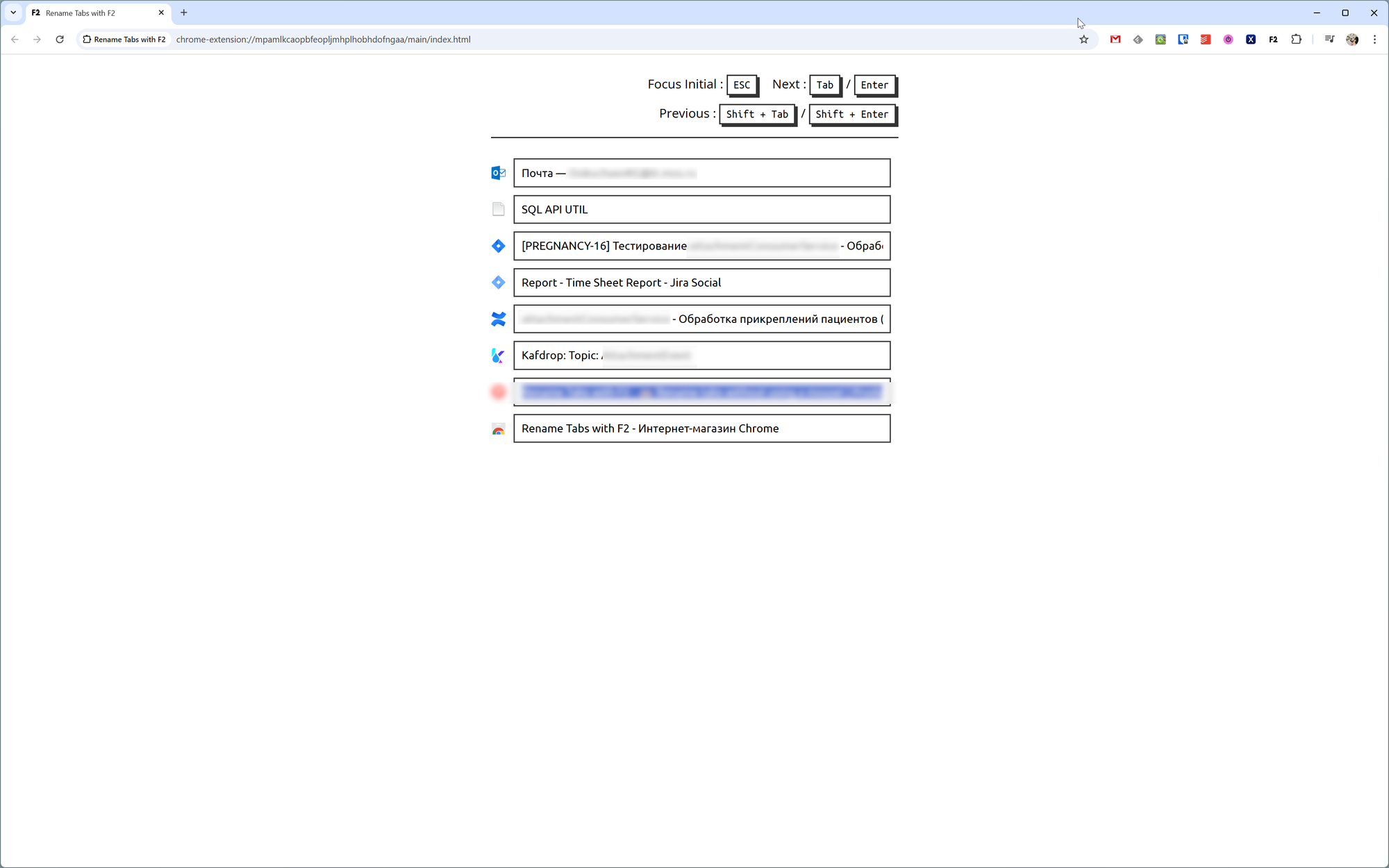Open the user profile avatar menu
Screen dimensions: 1389x868
(x=1352, y=40)
